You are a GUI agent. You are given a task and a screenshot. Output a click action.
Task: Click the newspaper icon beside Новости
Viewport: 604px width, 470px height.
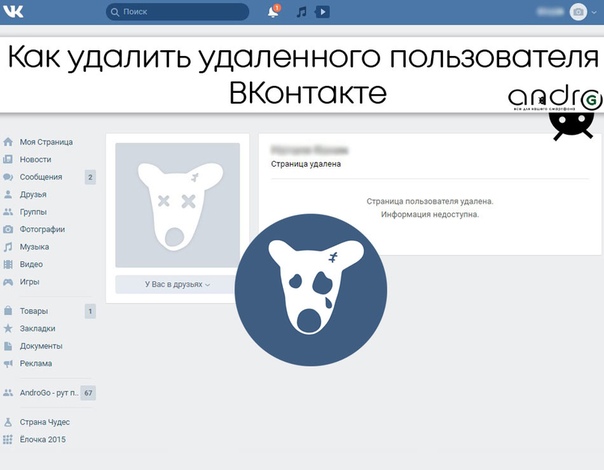[8, 159]
